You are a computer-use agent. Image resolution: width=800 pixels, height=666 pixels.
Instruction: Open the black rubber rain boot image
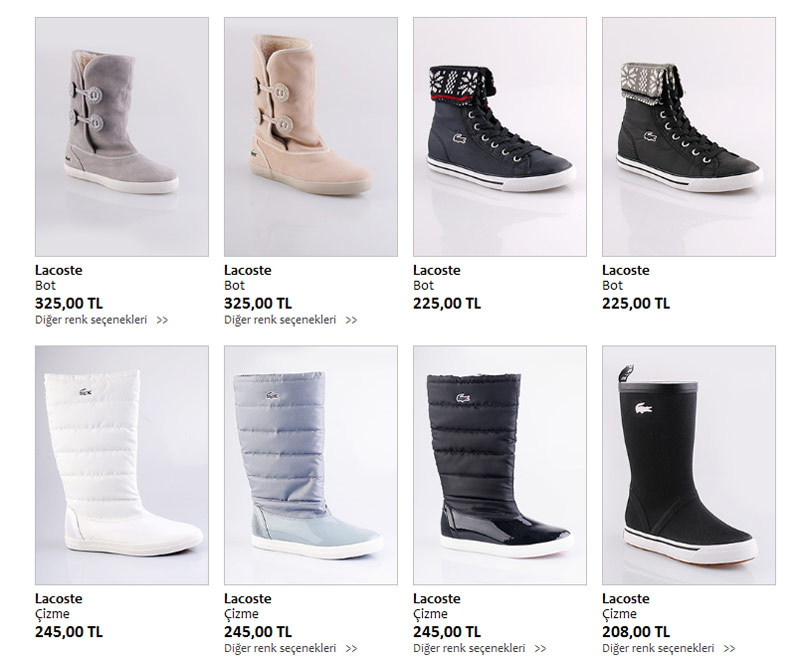coord(689,465)
